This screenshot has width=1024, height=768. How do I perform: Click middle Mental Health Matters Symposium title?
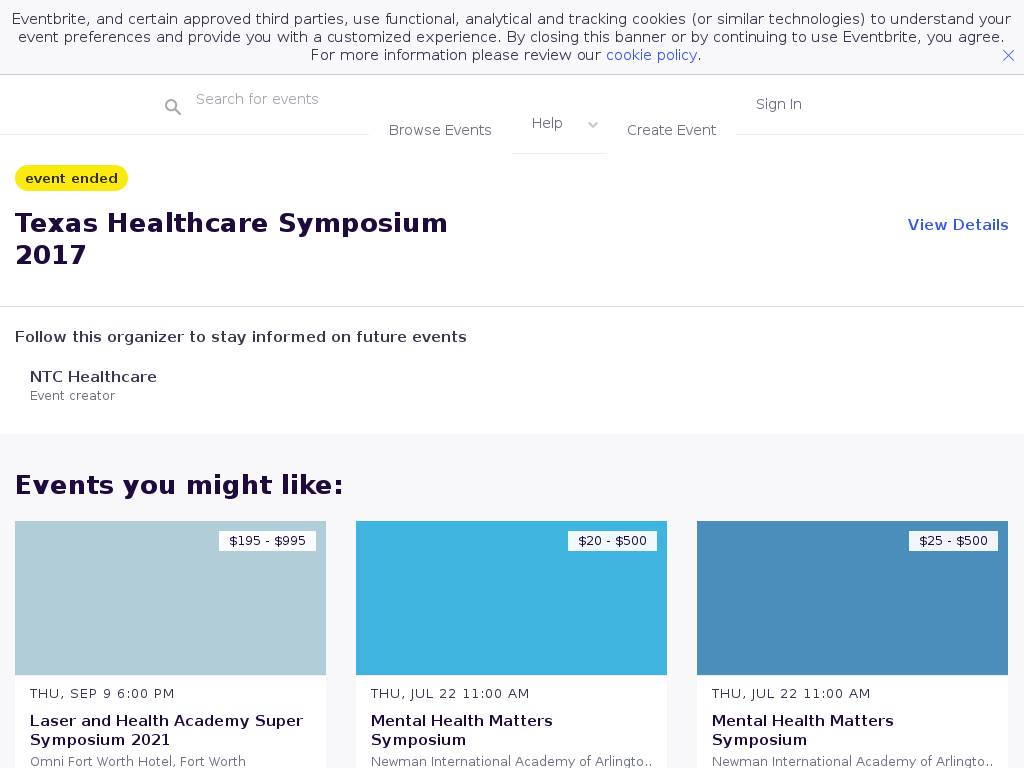(x=462, y=730)
